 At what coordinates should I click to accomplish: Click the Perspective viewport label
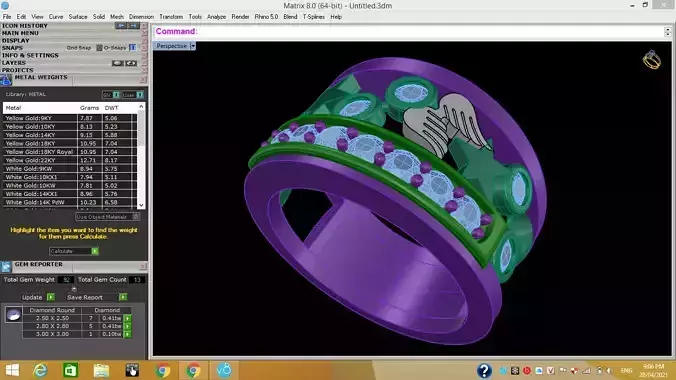tap(171, 46)
